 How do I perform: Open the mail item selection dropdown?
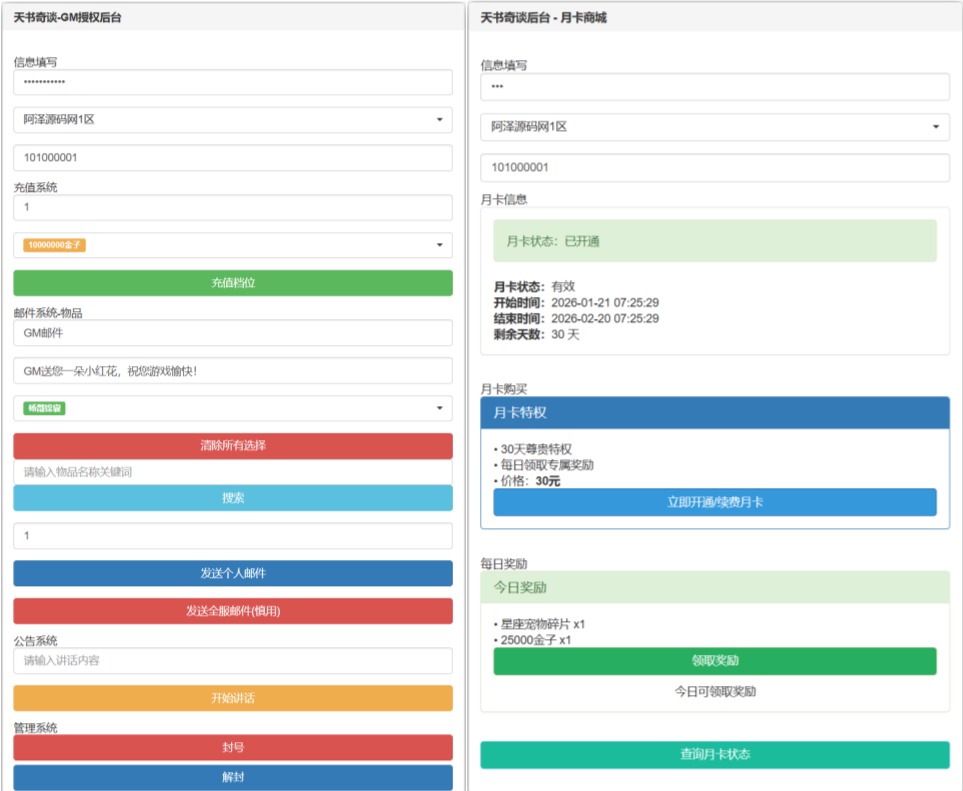[232, 408]
